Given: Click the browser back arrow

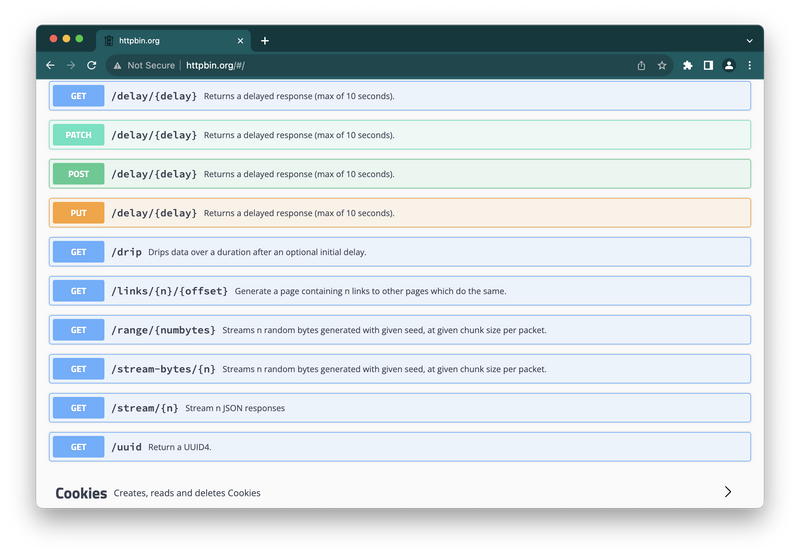Looking at the screenshot, I should point(50,65).
